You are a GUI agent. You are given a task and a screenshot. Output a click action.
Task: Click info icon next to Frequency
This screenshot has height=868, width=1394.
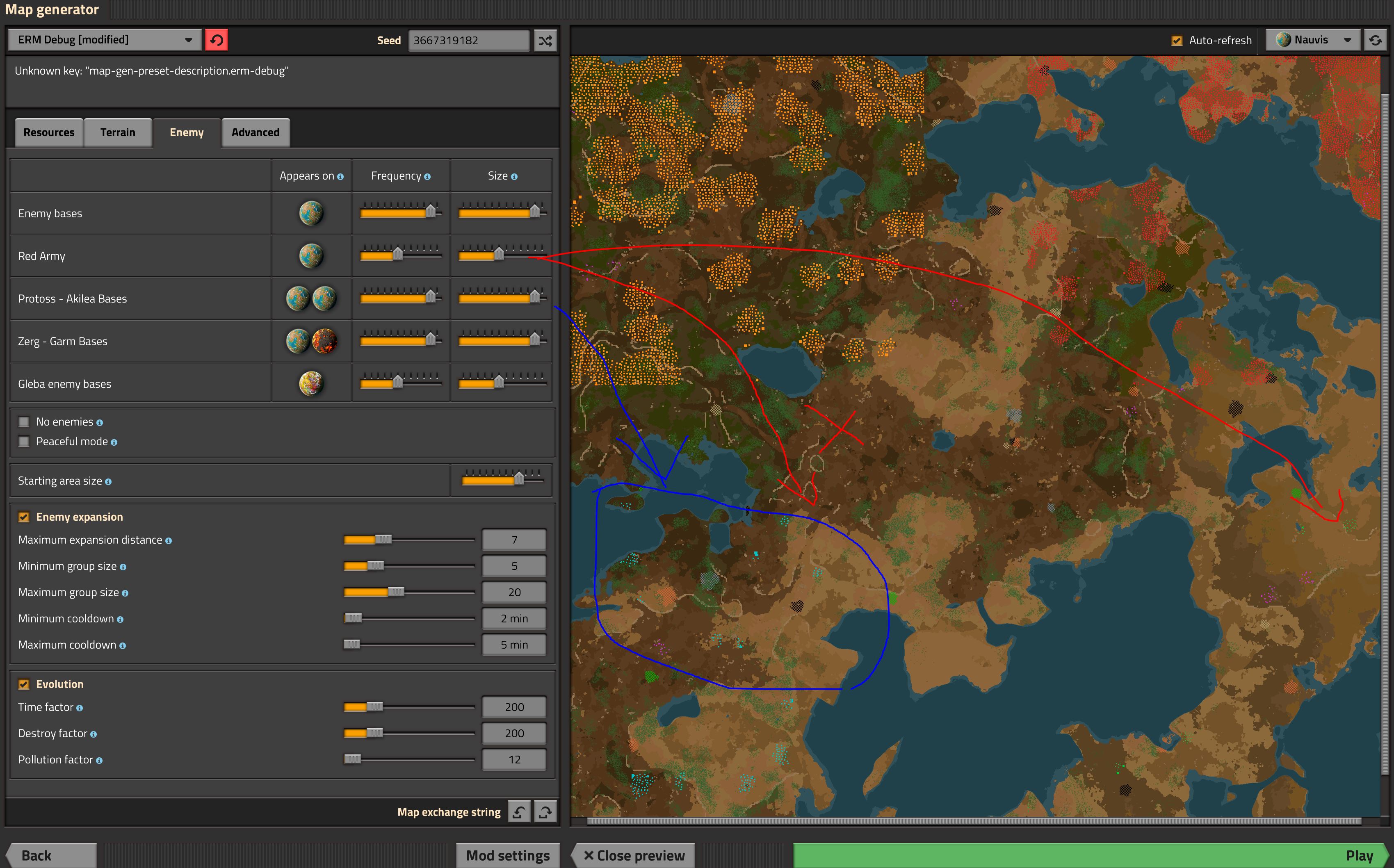pyautogui.click(x=427, y=177)
